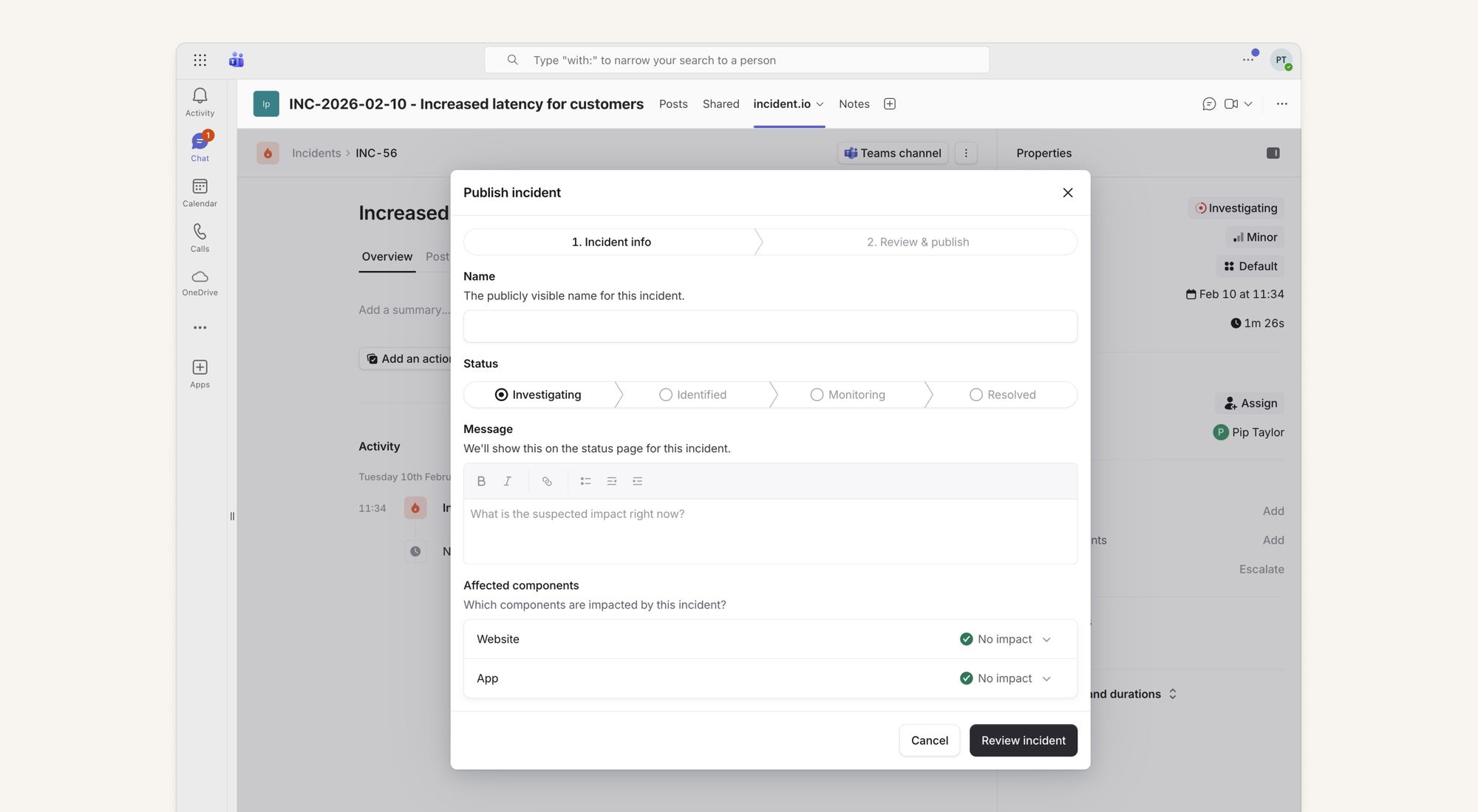Switch to the Posts tab
The width and height of the screenshot is (1478, 812).
672,104
